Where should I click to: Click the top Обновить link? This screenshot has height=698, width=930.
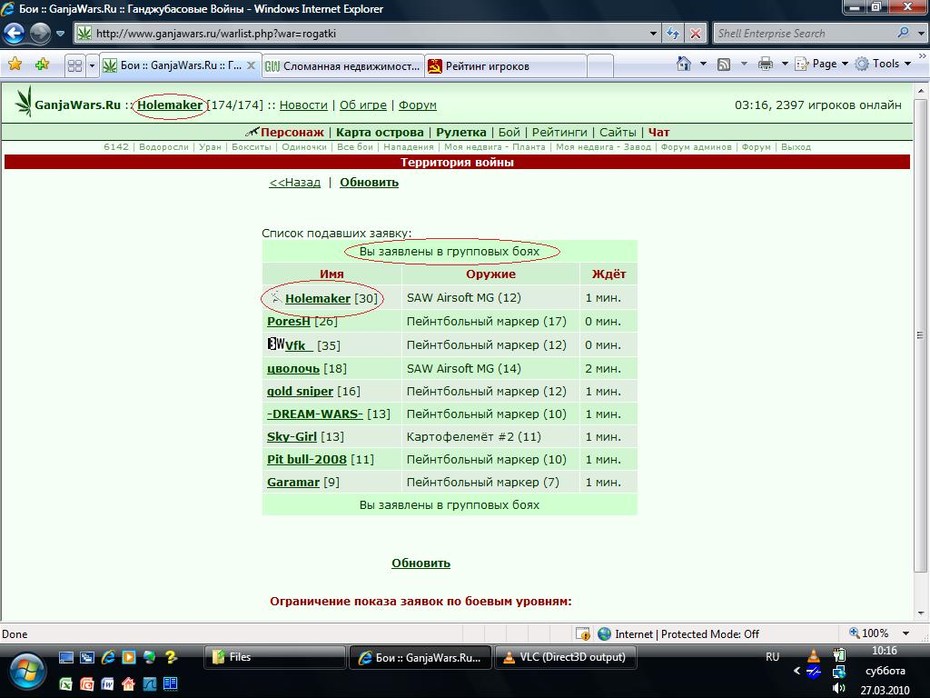369,182
